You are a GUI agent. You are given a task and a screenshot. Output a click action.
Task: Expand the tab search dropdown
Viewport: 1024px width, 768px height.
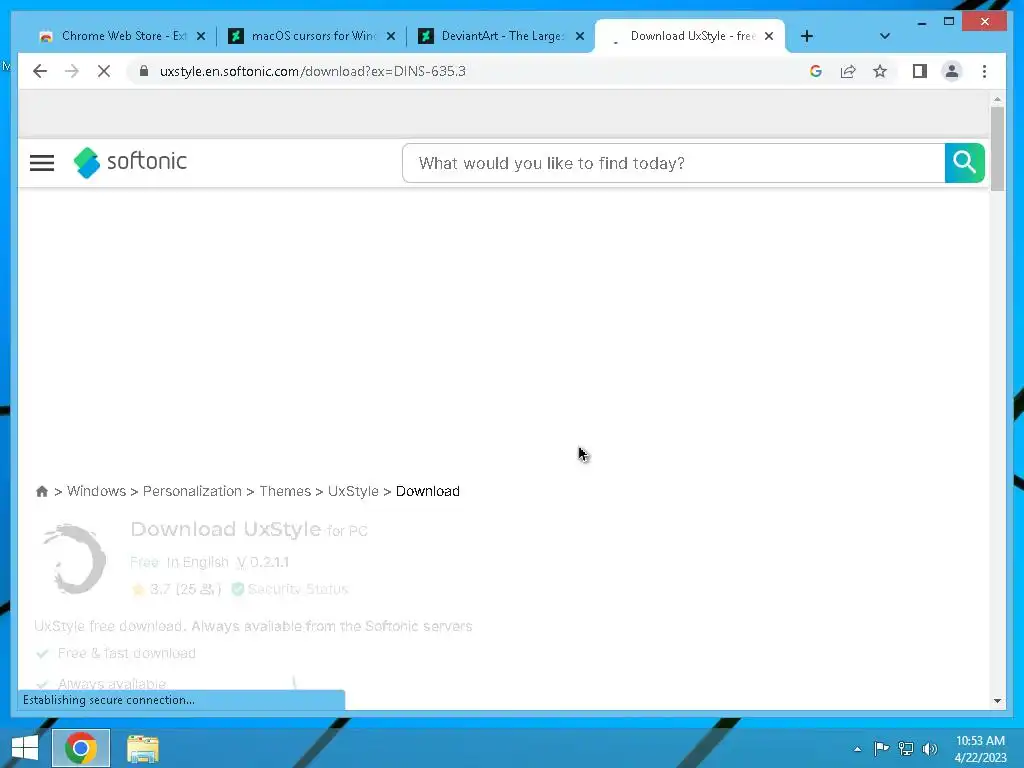[x=884, y=36]
